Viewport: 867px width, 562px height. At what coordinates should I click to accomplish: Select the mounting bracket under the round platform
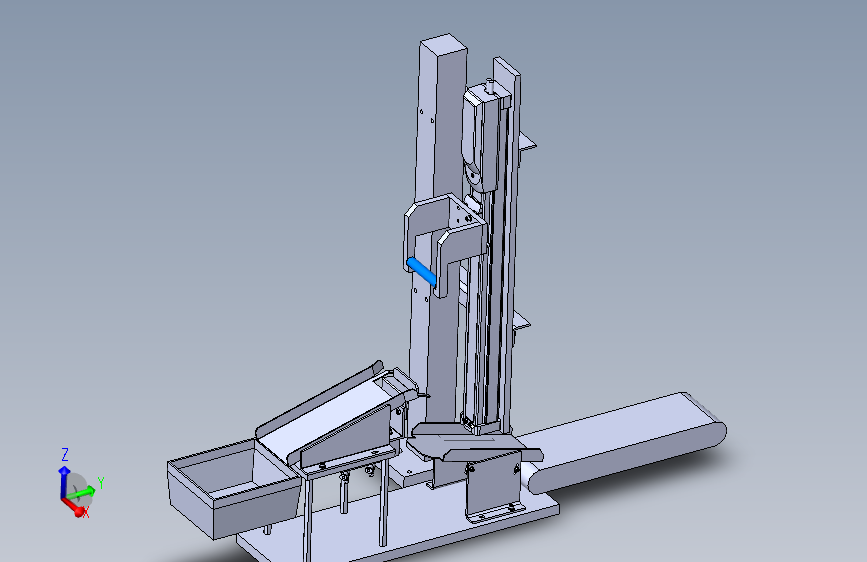click(494, 487)
